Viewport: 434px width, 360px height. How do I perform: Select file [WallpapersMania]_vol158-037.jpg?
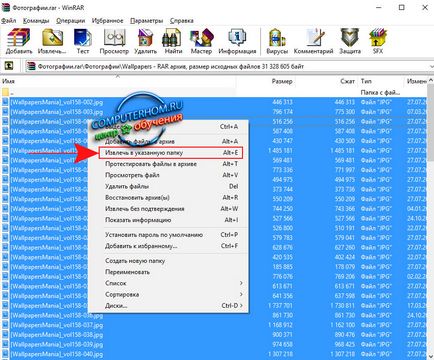coord(57,325)
